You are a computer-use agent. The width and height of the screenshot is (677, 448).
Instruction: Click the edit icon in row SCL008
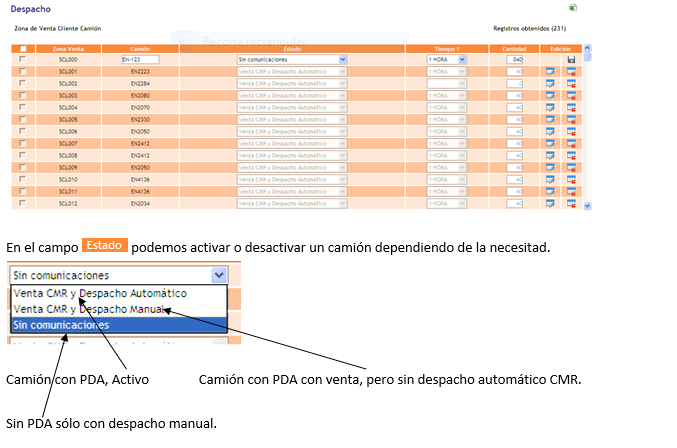(550, 155)
